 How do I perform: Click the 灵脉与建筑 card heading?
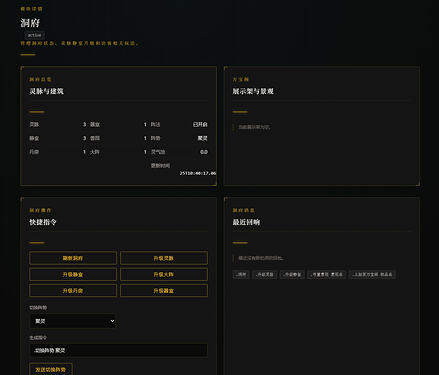[x=46, y=91]
